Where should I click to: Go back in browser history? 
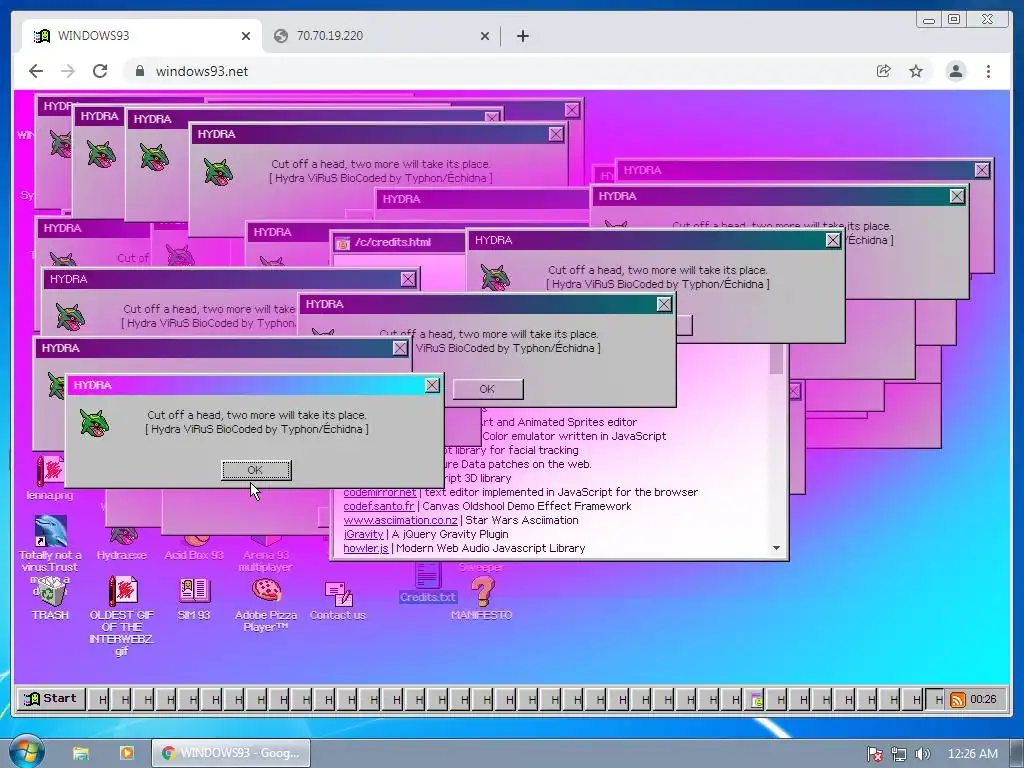tap(36, 71)
